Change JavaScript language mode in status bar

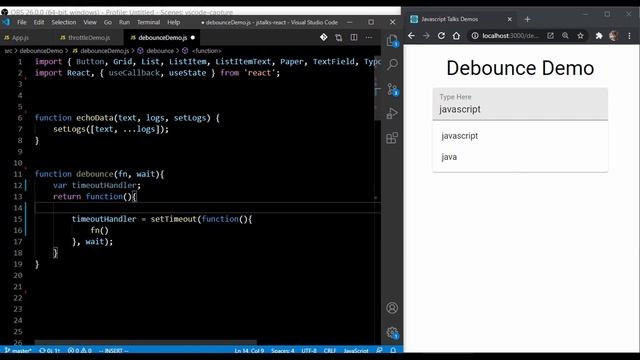pyautogui.click(x=356, y=351)
